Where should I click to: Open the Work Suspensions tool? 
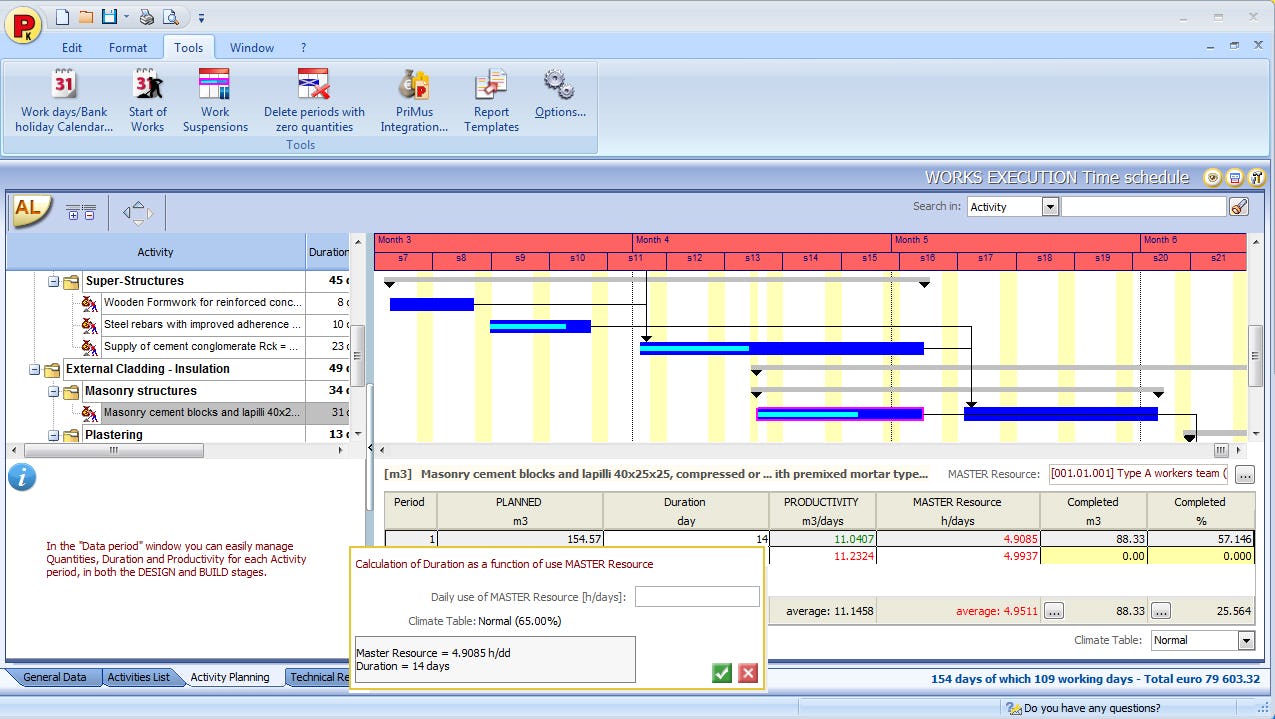(214, 97)
